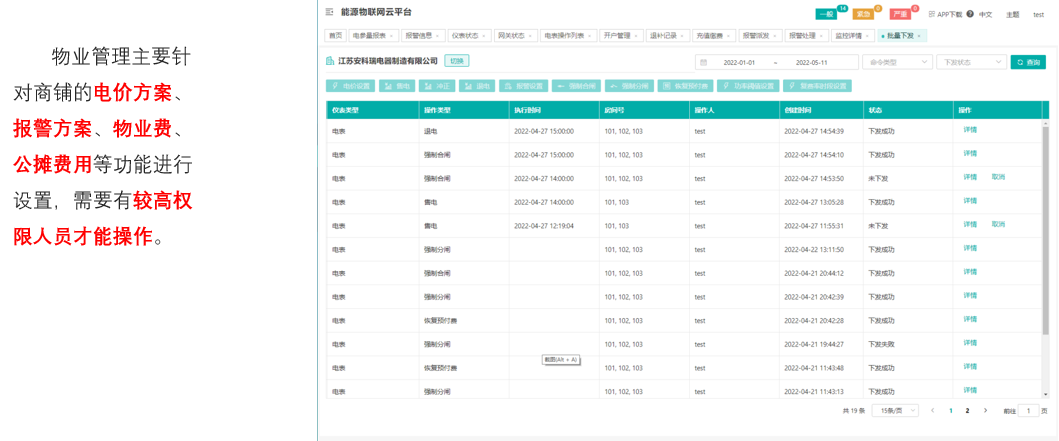Click the next page arrow
1059x441 pixels.
(985, 411)
